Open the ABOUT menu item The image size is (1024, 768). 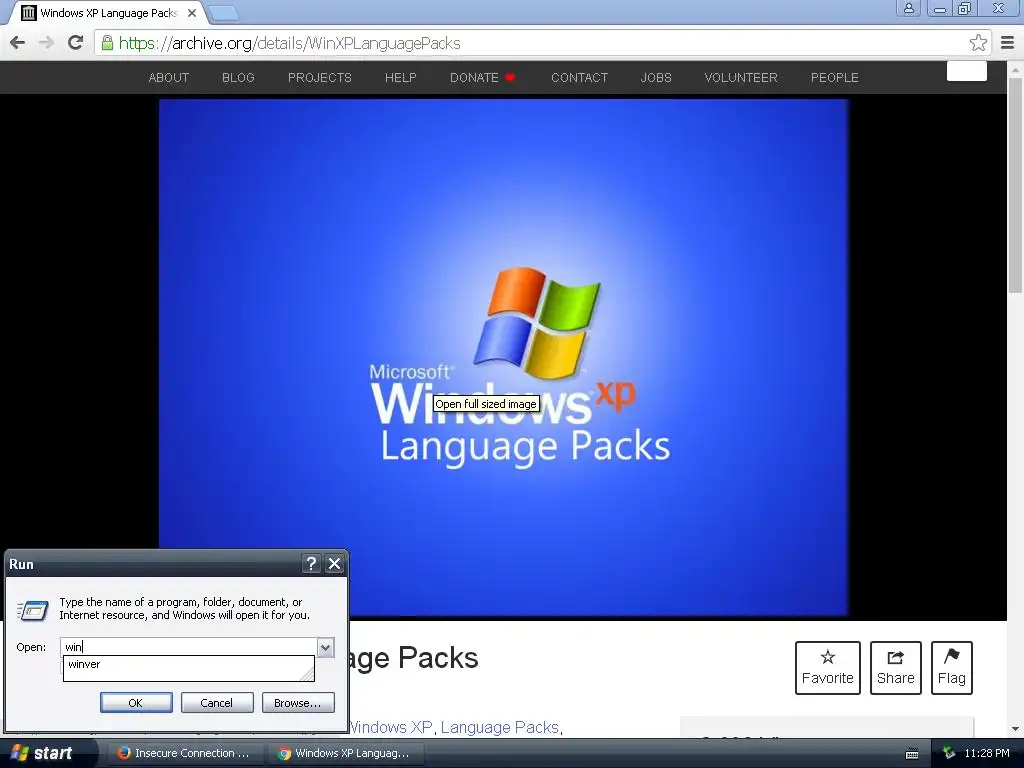[168, 78]
